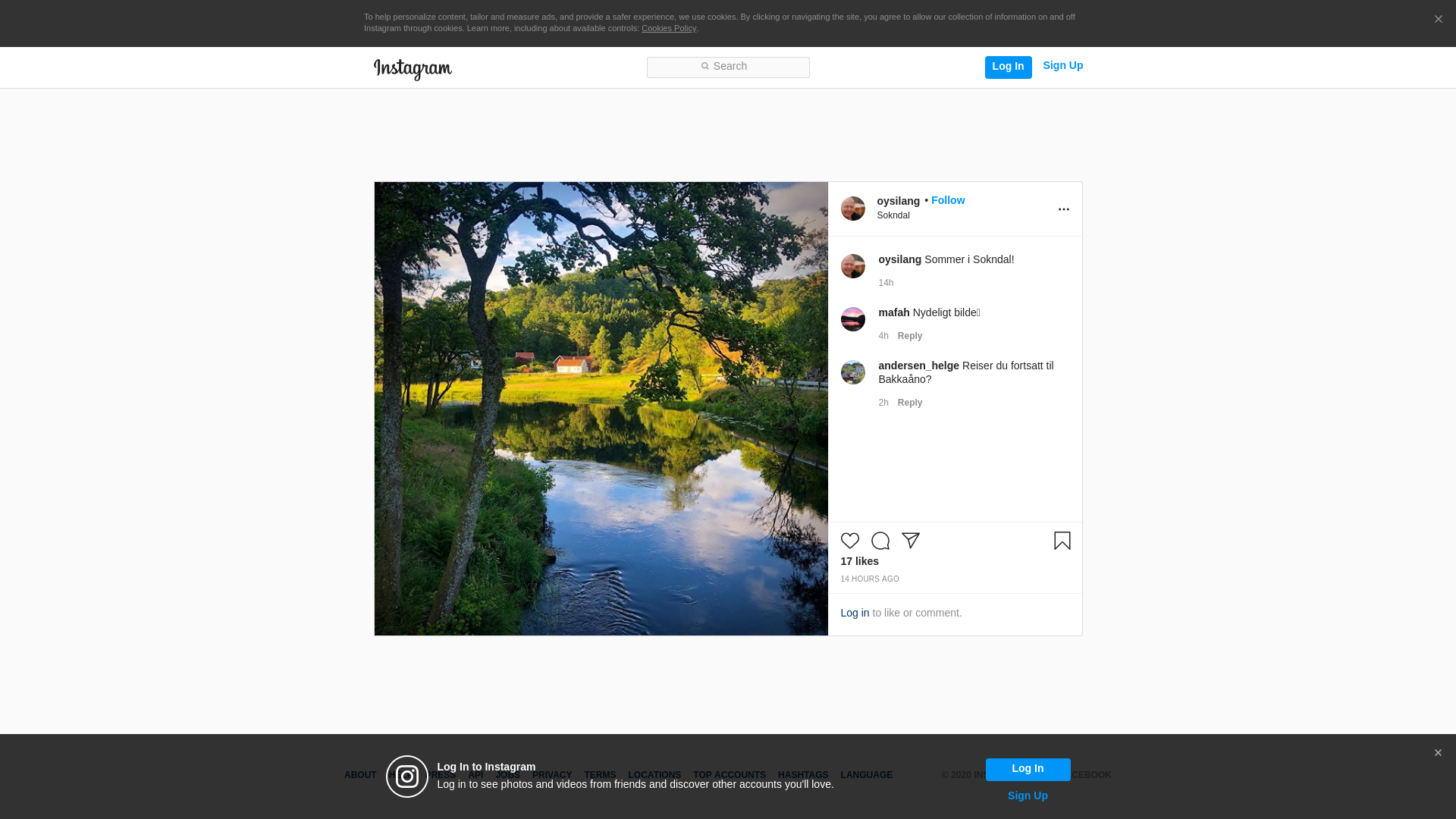The width and height of the screenshot is (1456, 819).
Task: Open the Cookies Policy link
Action: [669, 29]
